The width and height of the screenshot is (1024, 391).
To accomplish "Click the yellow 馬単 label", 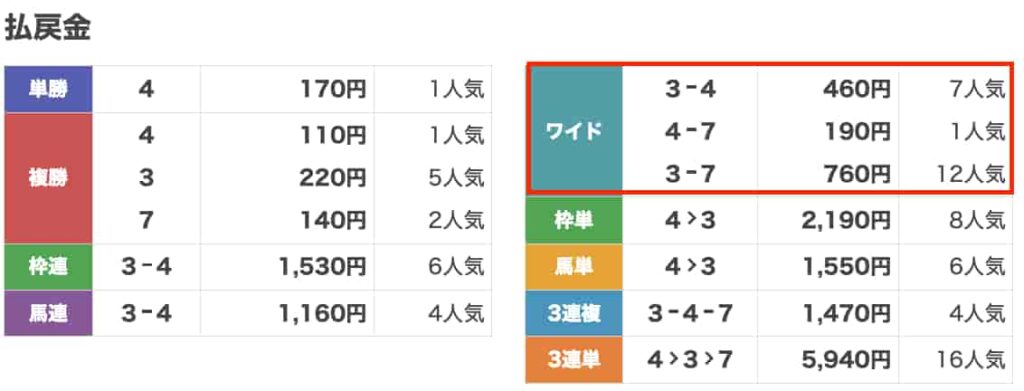I will click(x=574, y=267).
